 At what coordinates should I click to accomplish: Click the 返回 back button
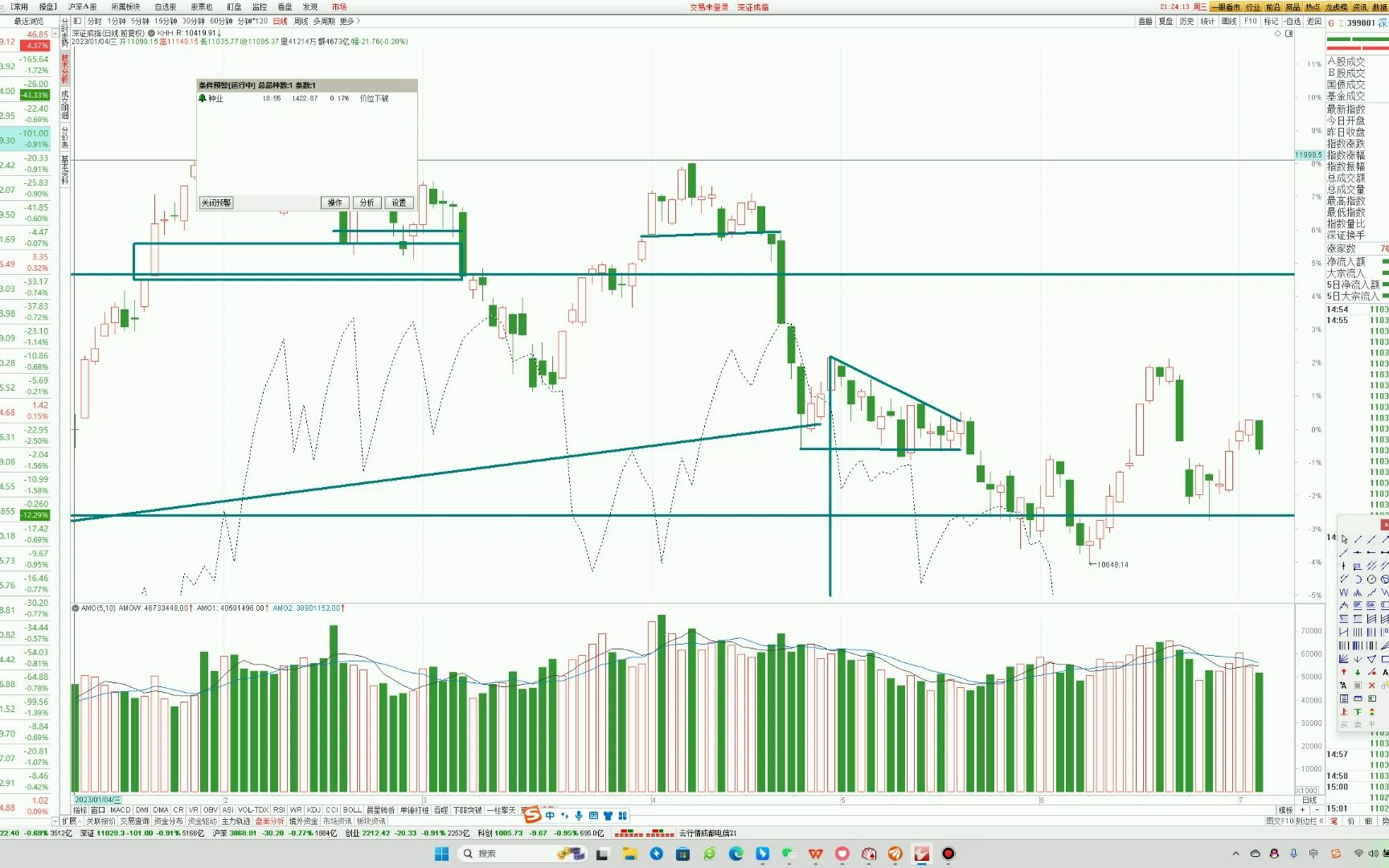pyautogui.click(x=1314, y=21)
